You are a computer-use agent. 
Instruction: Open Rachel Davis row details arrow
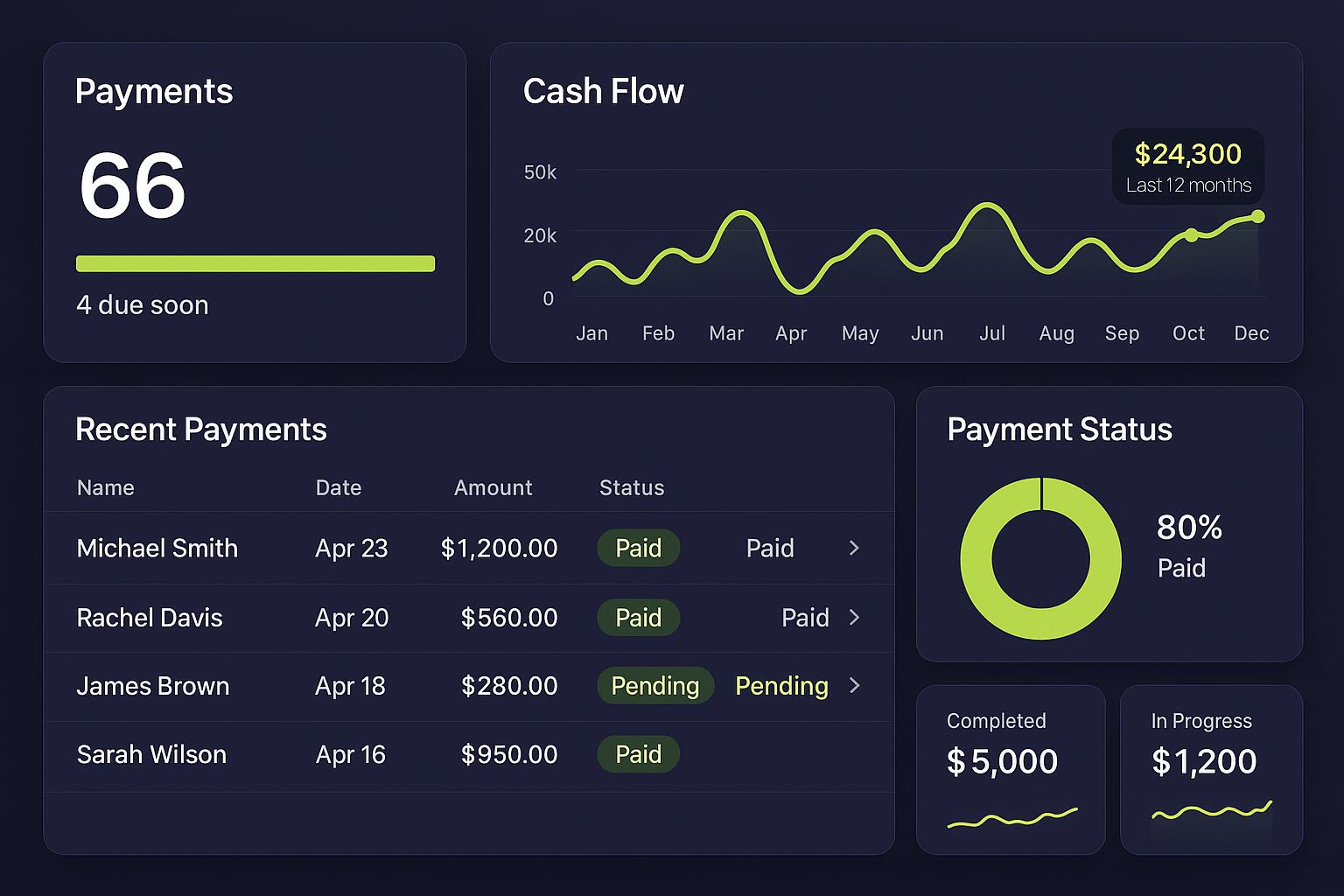coord(854,617)
